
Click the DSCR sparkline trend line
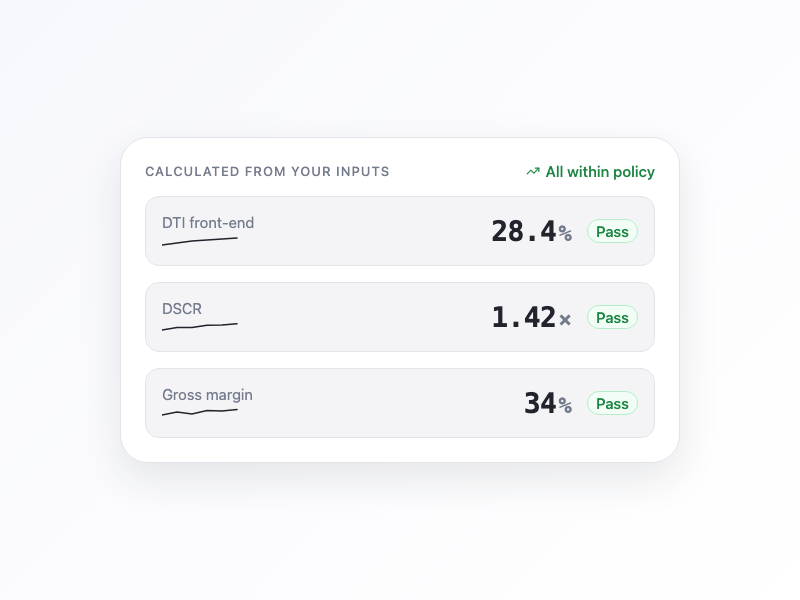pos(200,326)
